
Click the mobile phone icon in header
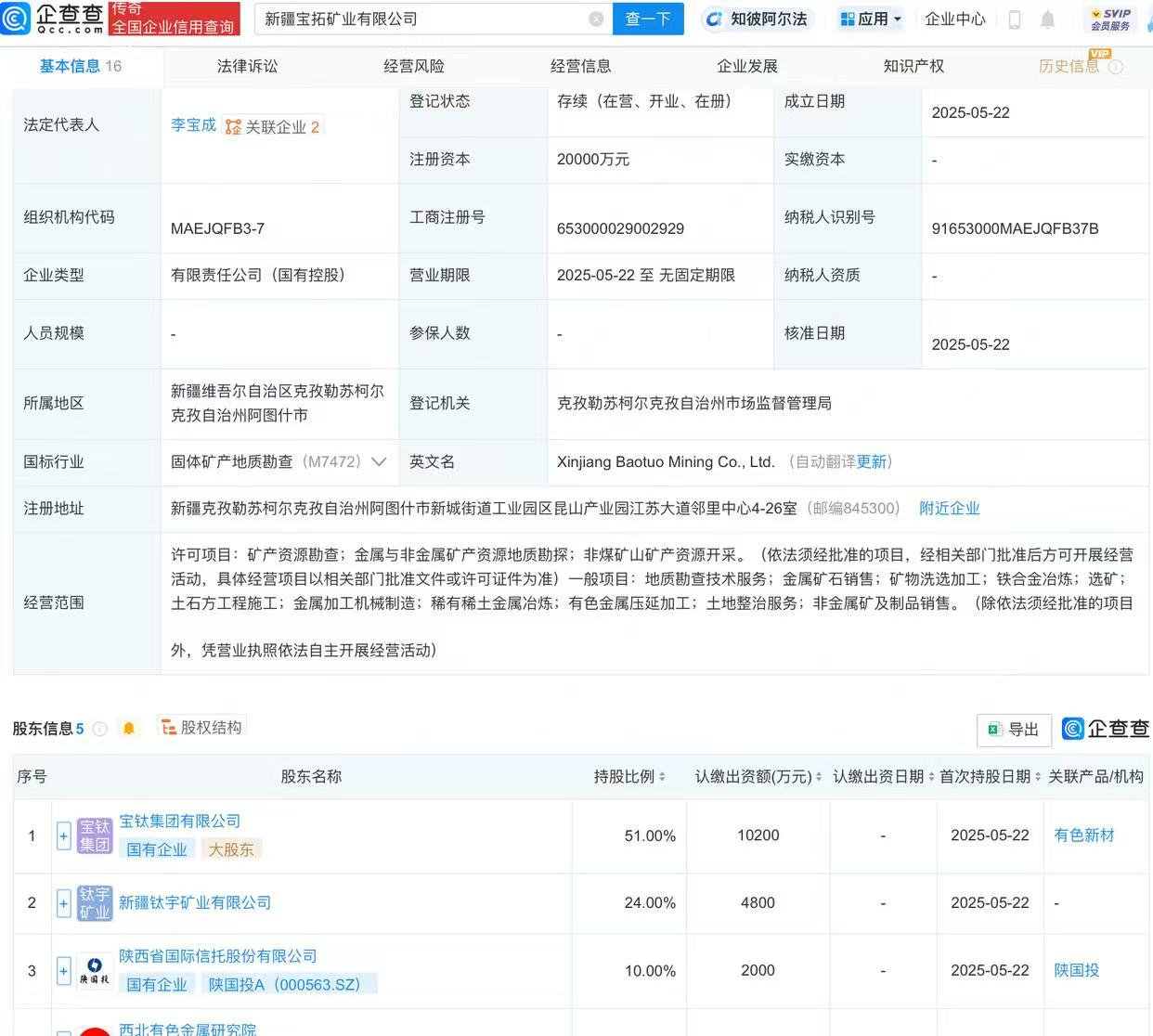(1015, 19)
